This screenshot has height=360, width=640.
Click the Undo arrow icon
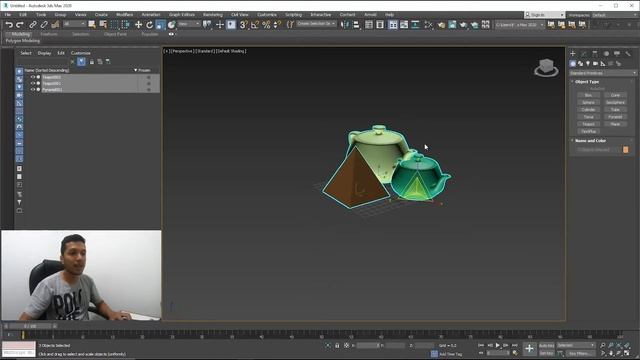coord(9,25)
